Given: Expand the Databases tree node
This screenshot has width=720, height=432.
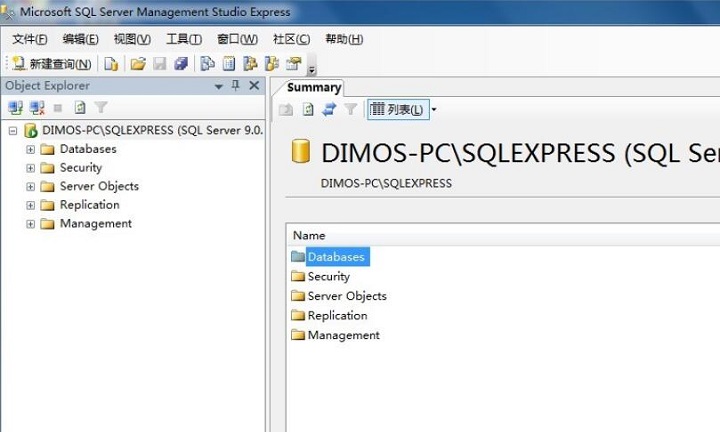Looking at the screenshot, I should tap(30, 150).
